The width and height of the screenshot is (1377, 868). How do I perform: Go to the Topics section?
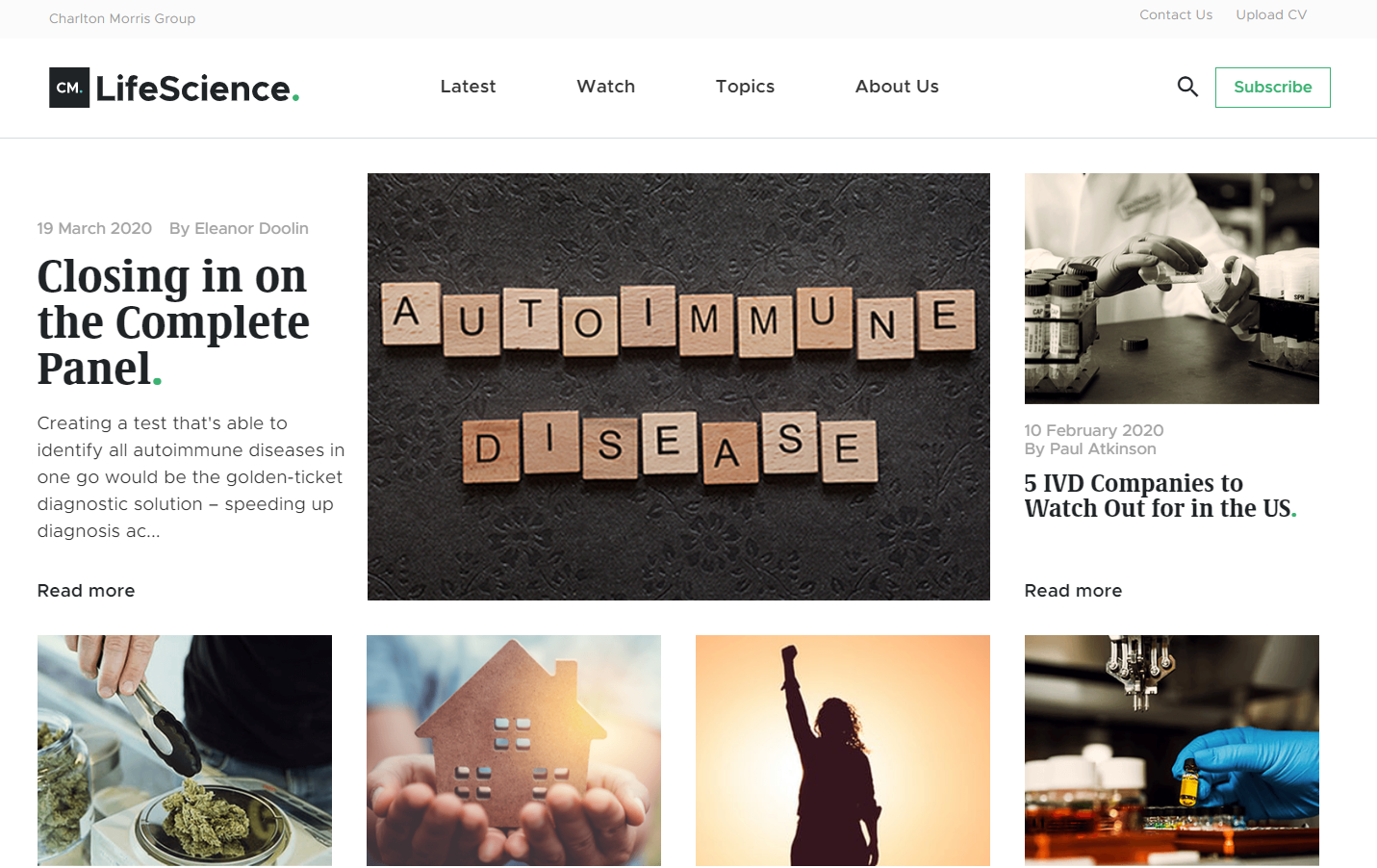click(745, 87)
